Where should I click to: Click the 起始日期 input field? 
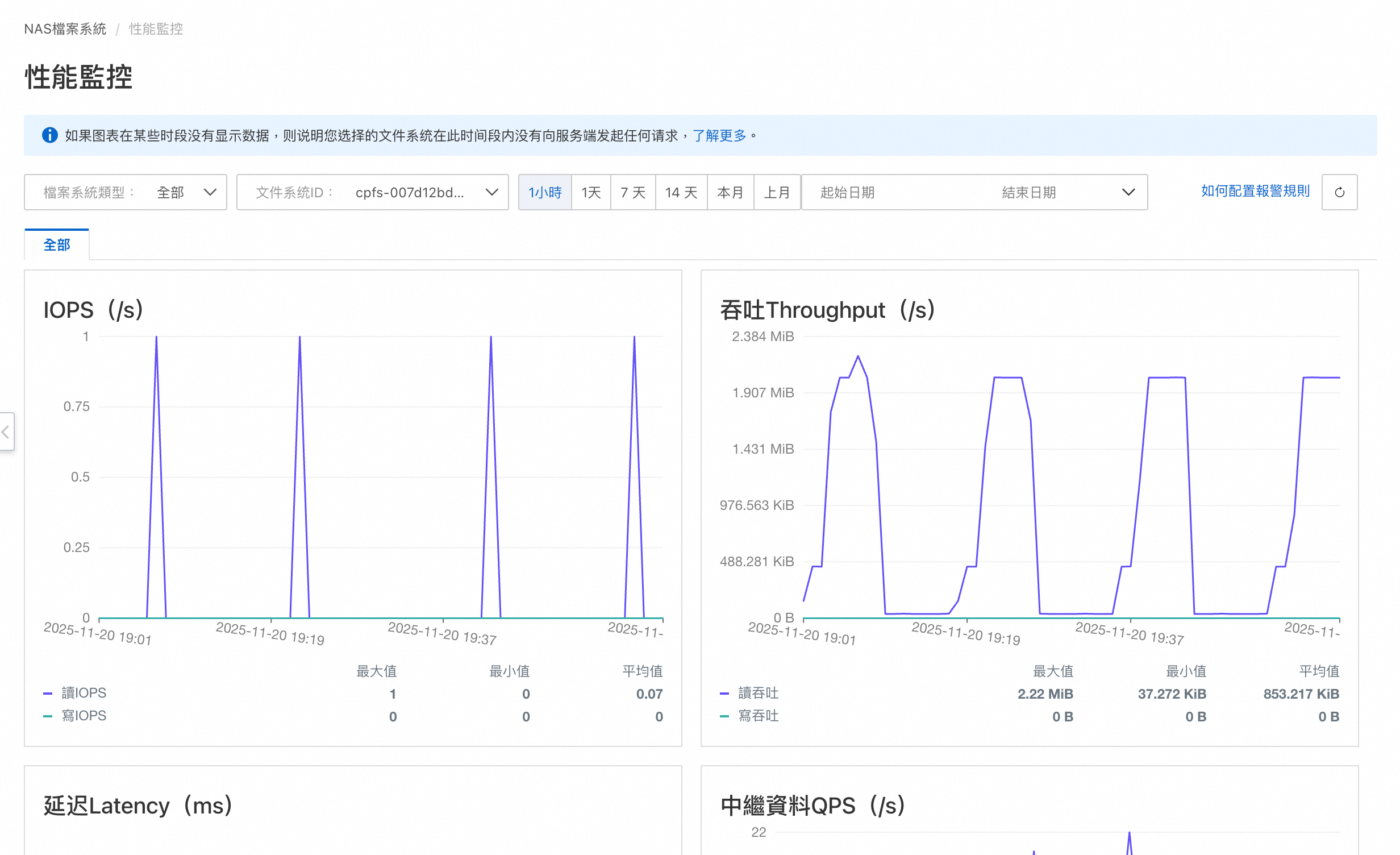[847, 192]
